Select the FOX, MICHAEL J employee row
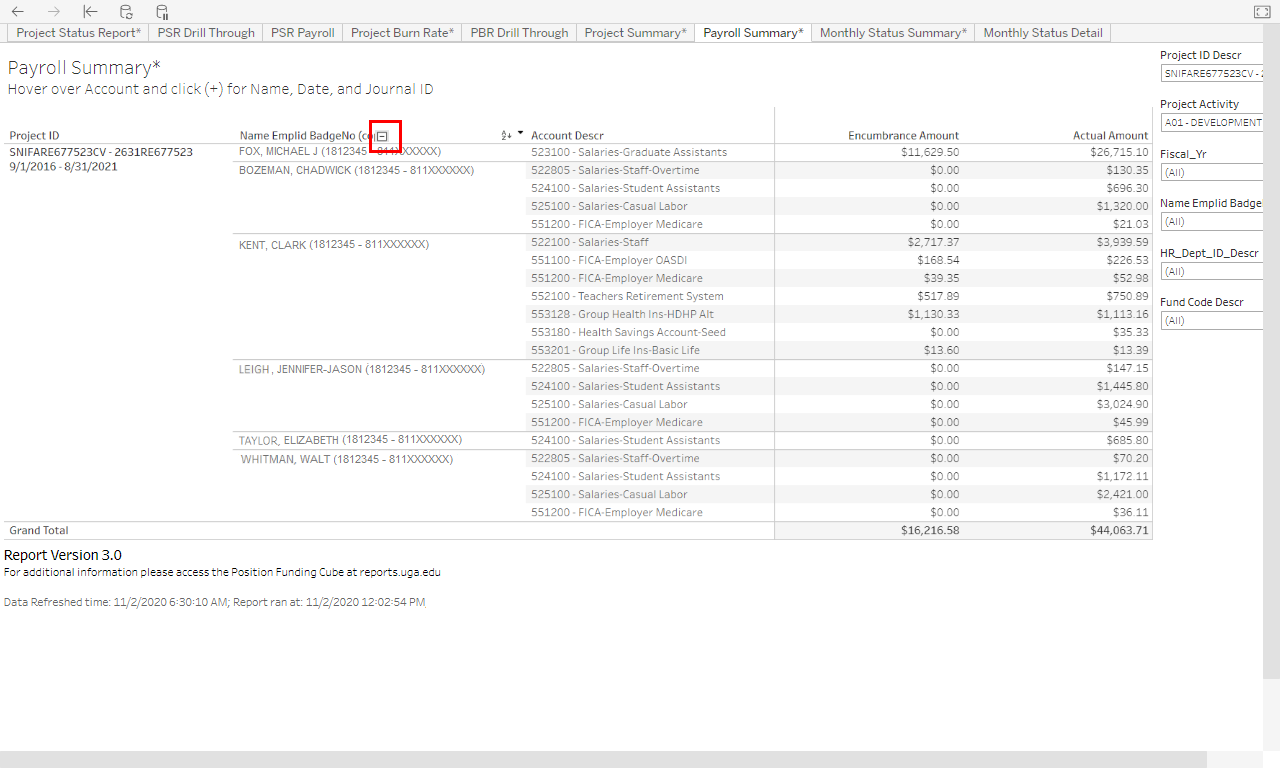1280x768 pixels. [x=340, y=152]
